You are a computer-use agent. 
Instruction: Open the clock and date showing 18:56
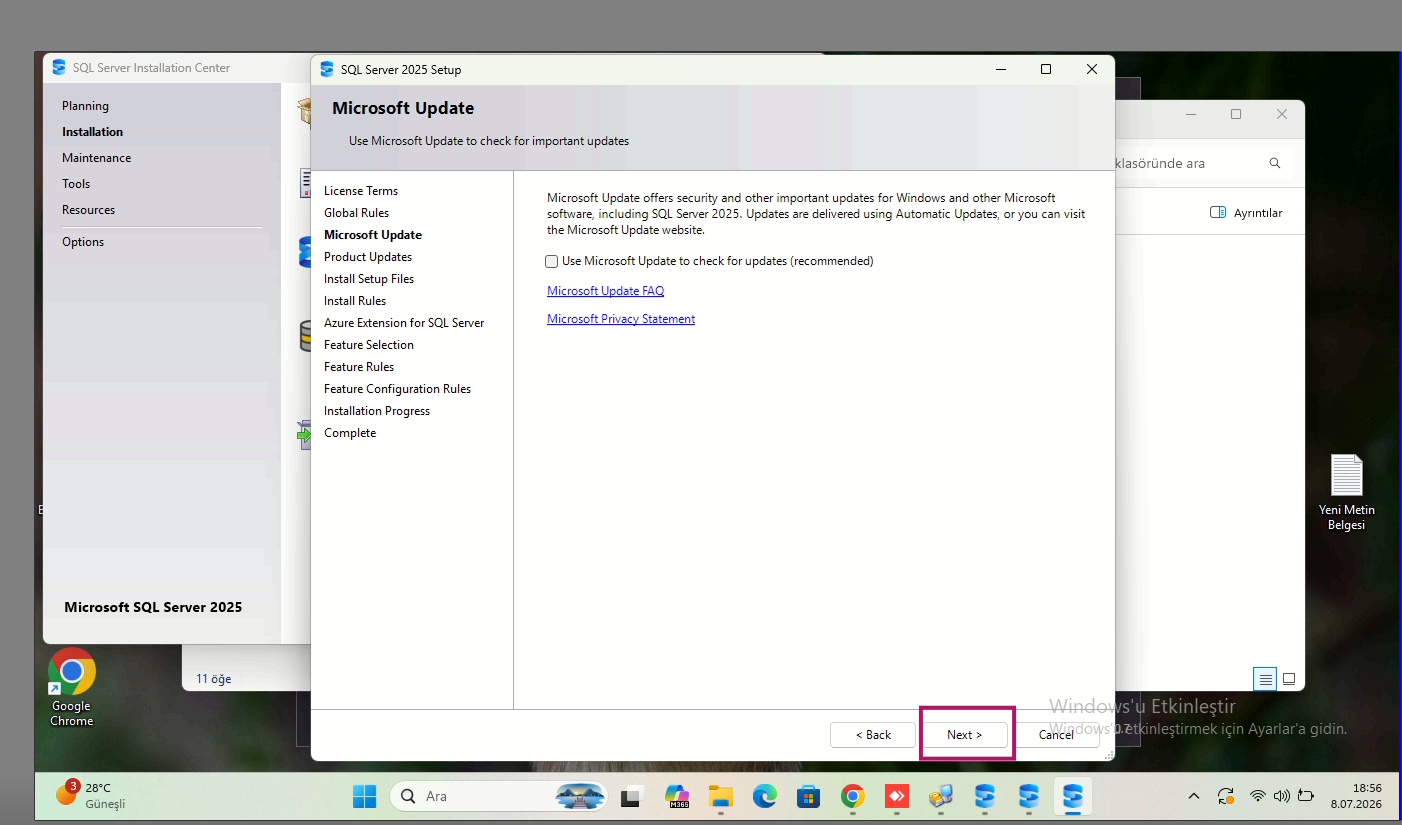point(1356,796)
